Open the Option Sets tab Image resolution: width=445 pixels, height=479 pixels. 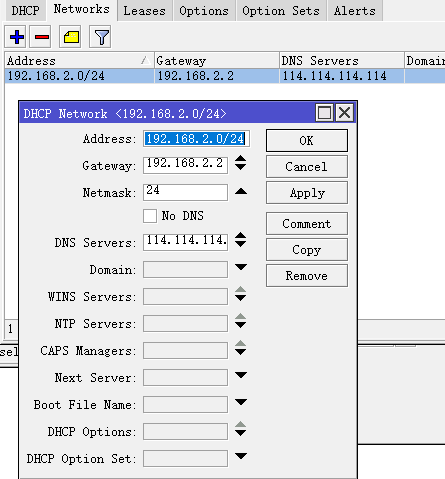coord(281,11)
